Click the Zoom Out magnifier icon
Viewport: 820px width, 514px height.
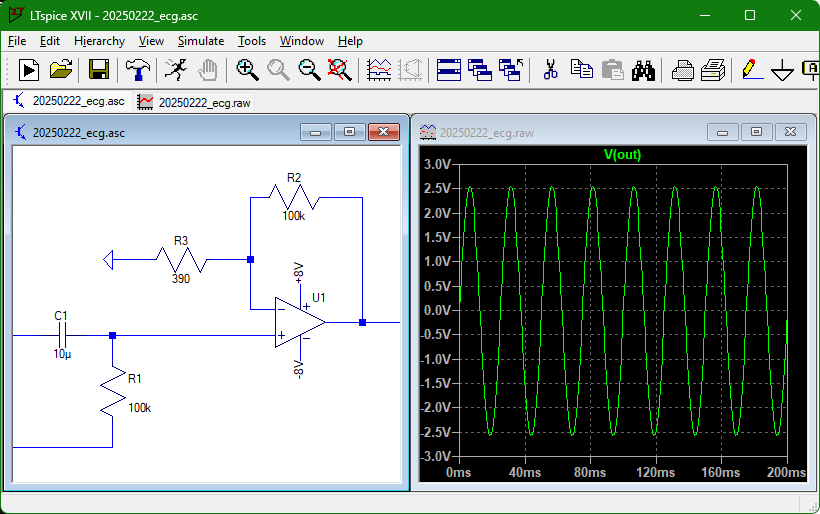[309, 70]
